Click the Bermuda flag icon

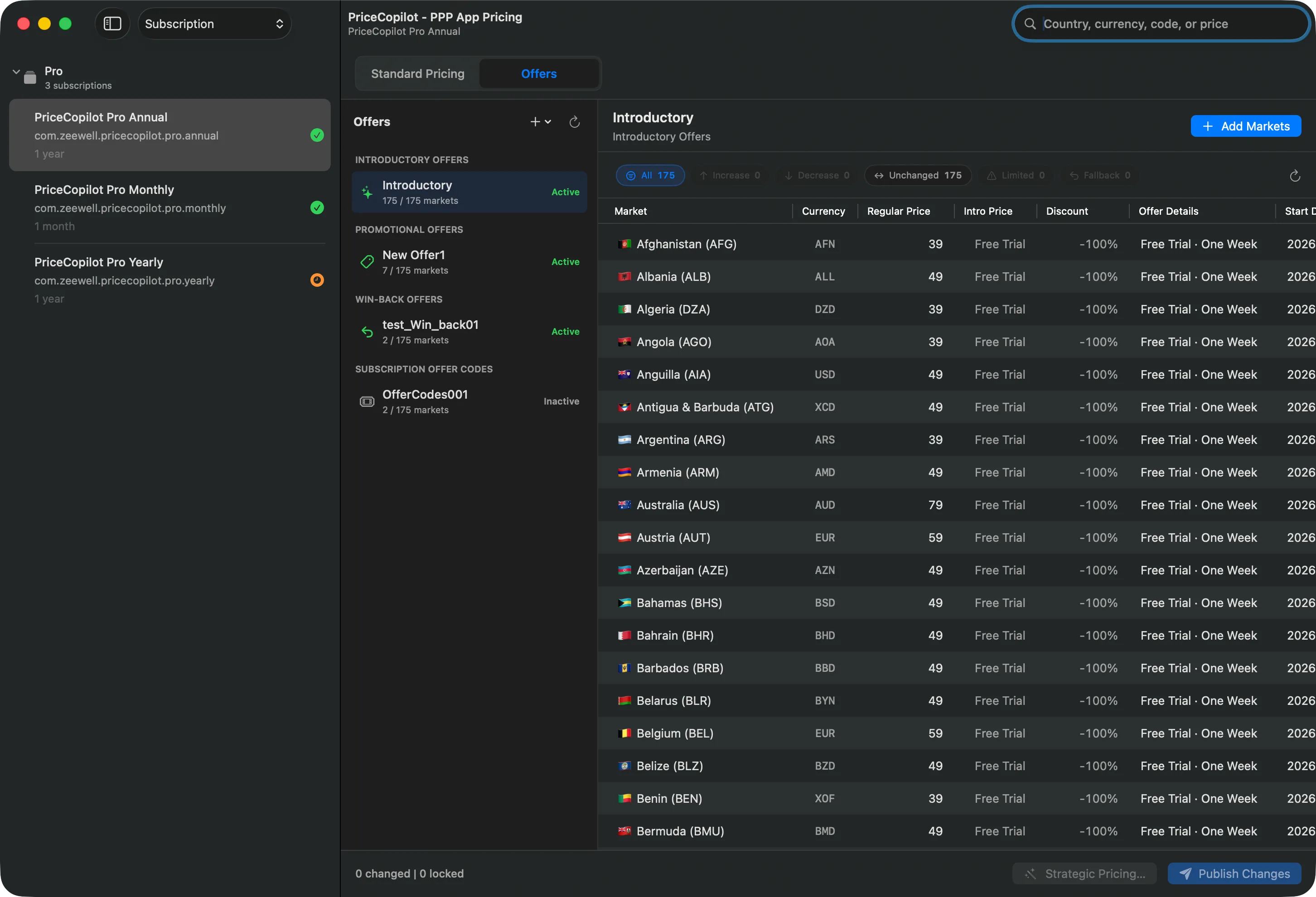624,831
